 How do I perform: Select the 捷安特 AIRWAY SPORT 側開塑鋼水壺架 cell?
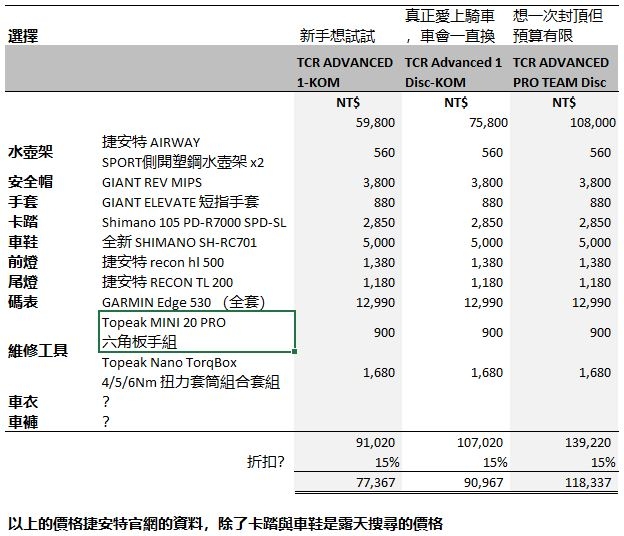tap(183, 152)
